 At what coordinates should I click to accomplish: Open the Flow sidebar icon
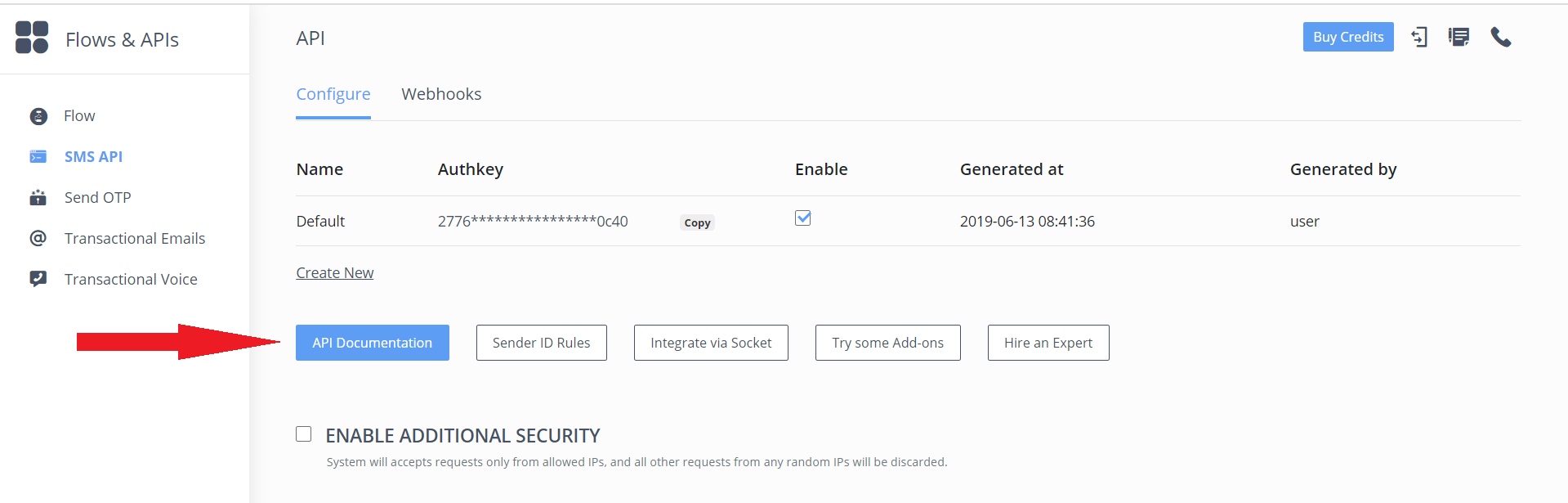point(38,116)
